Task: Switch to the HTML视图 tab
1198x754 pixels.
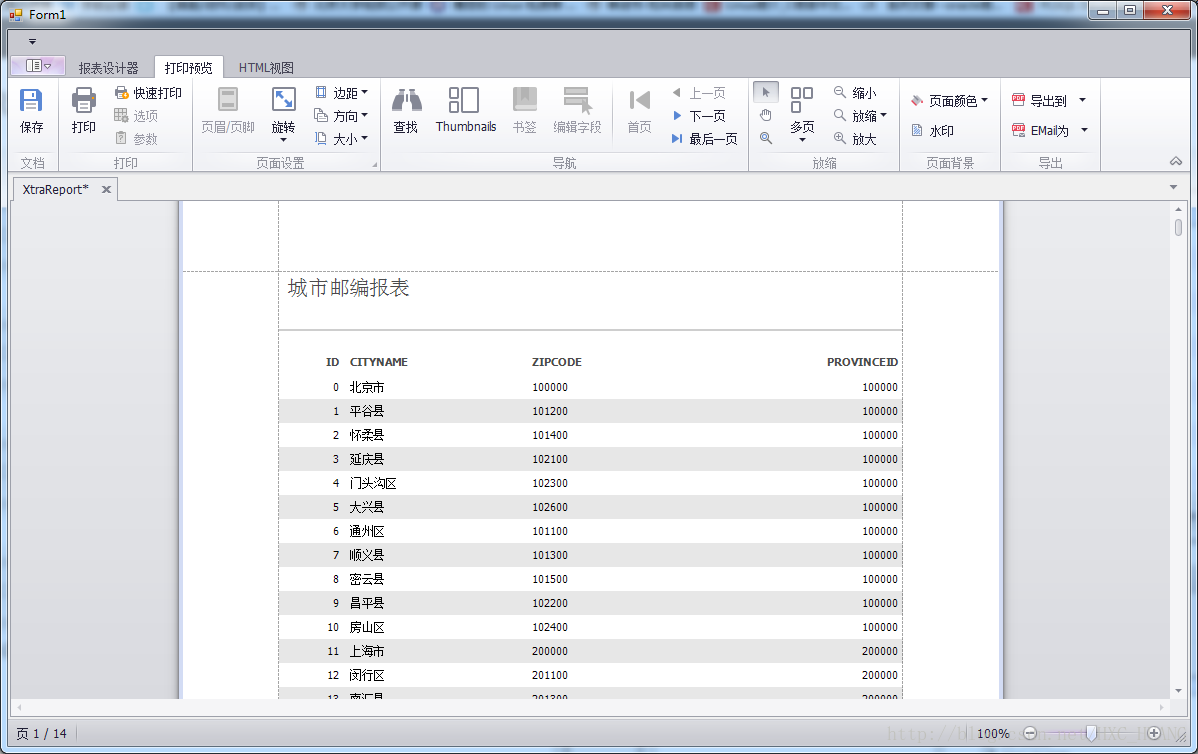Action: pos(266,68)
